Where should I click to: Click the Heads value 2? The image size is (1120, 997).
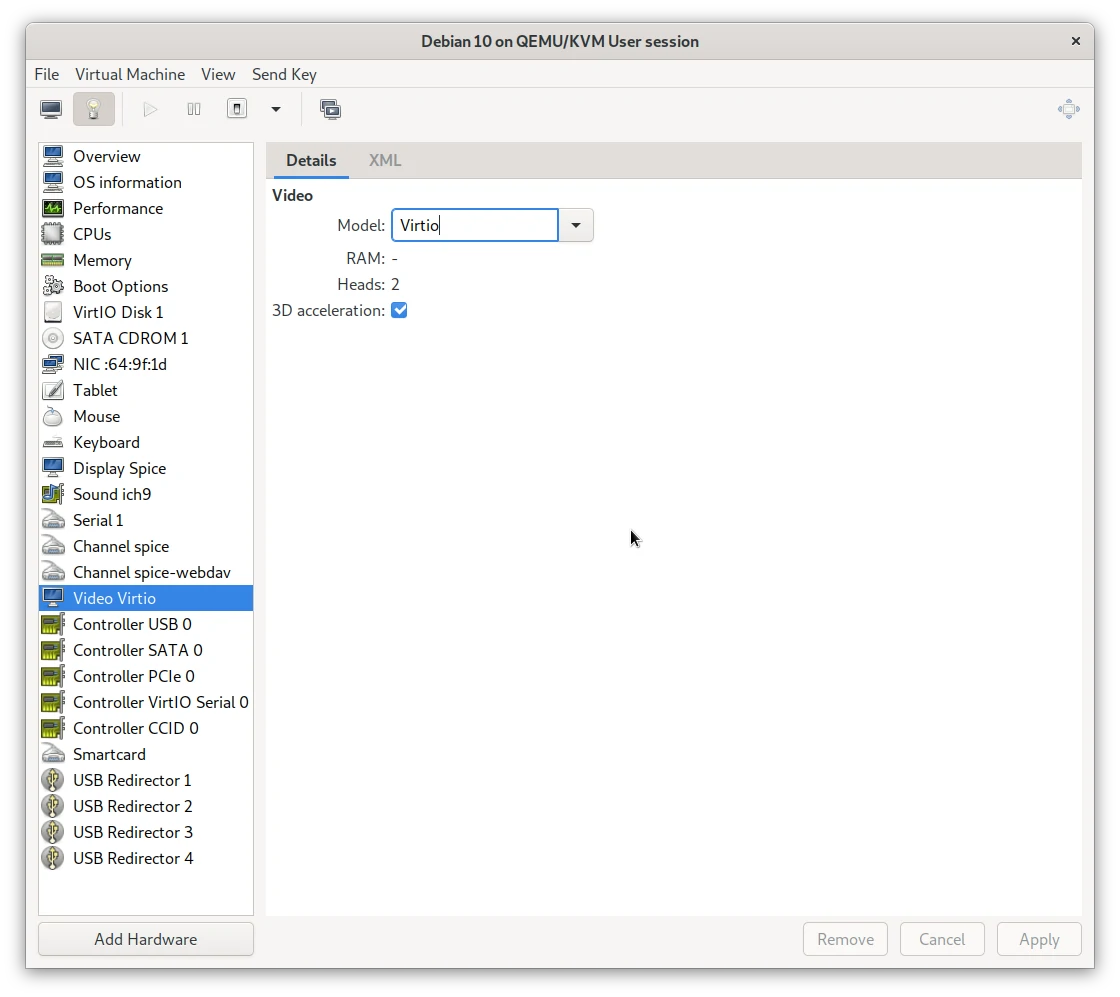click(x=395, y=284)
